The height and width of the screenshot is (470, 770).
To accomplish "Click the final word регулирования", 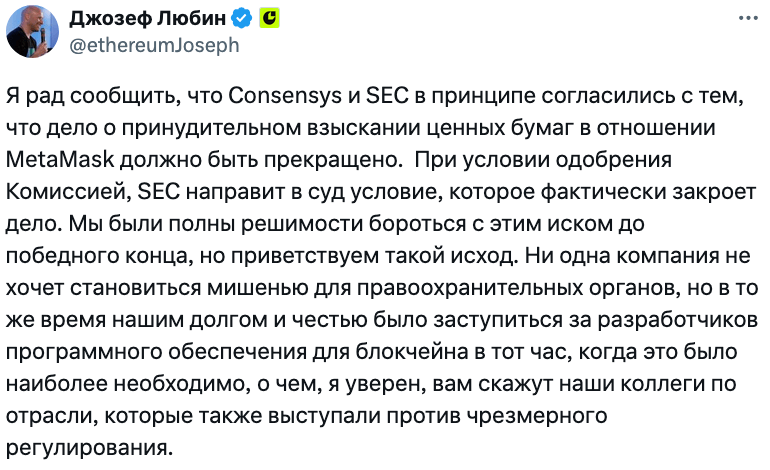I will click(89, 448).
